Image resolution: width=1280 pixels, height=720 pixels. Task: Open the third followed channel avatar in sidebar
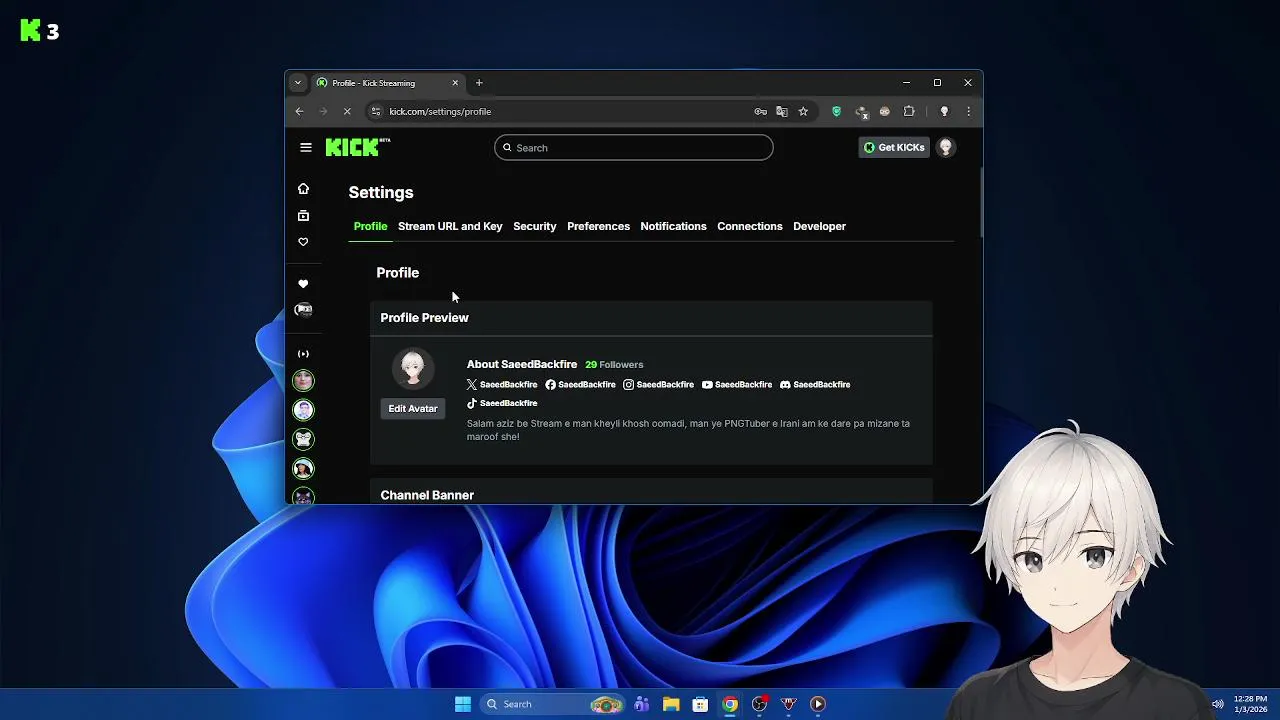[303, 439]
